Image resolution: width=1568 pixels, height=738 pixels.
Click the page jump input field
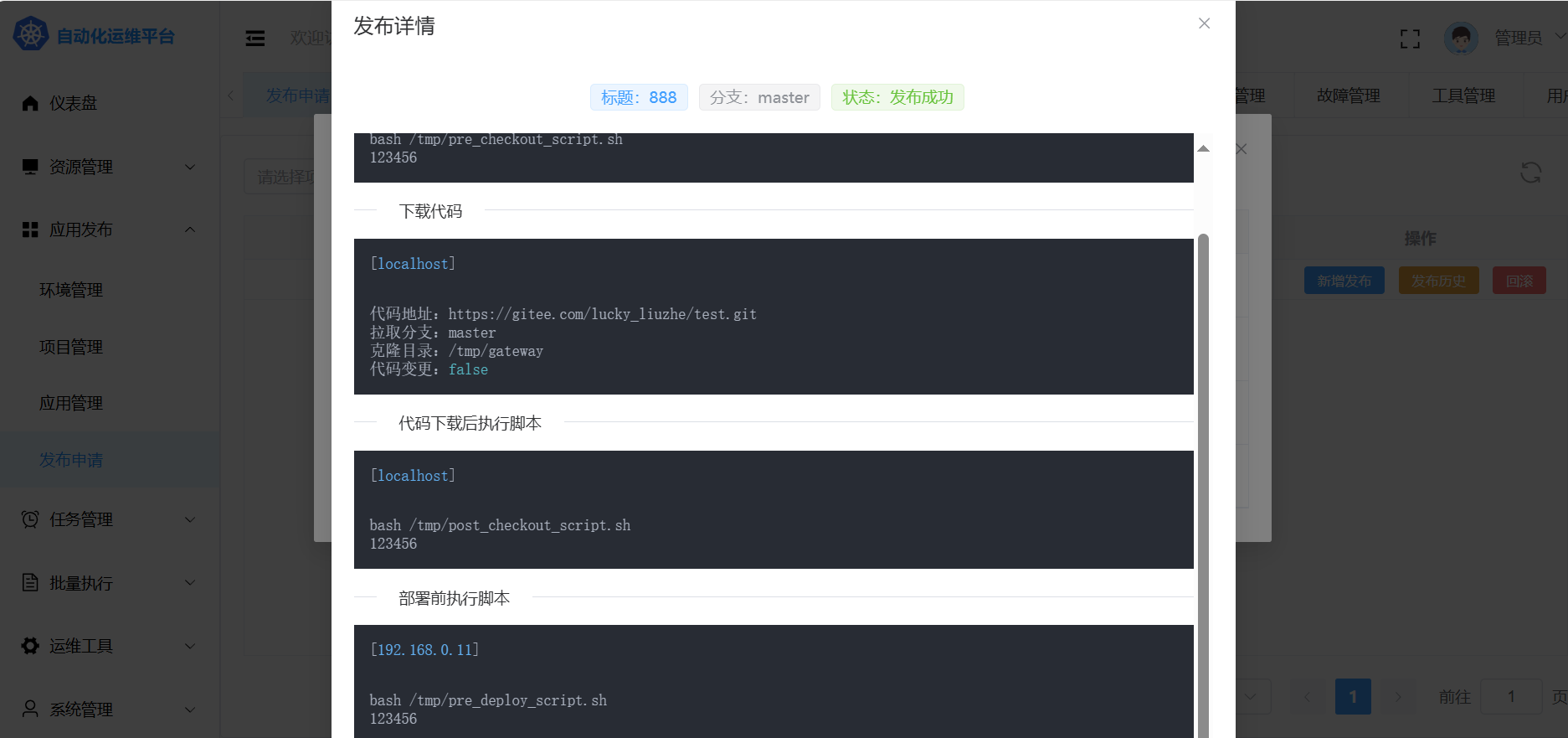[1510, 696]
